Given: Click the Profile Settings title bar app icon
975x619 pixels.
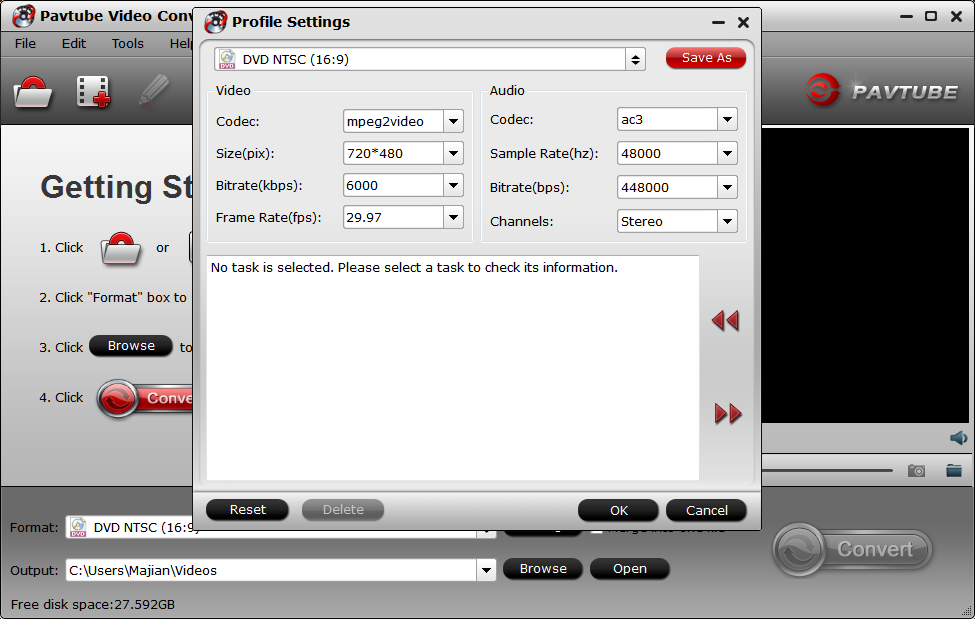Looking at the screenshot, I should (216, 22).
